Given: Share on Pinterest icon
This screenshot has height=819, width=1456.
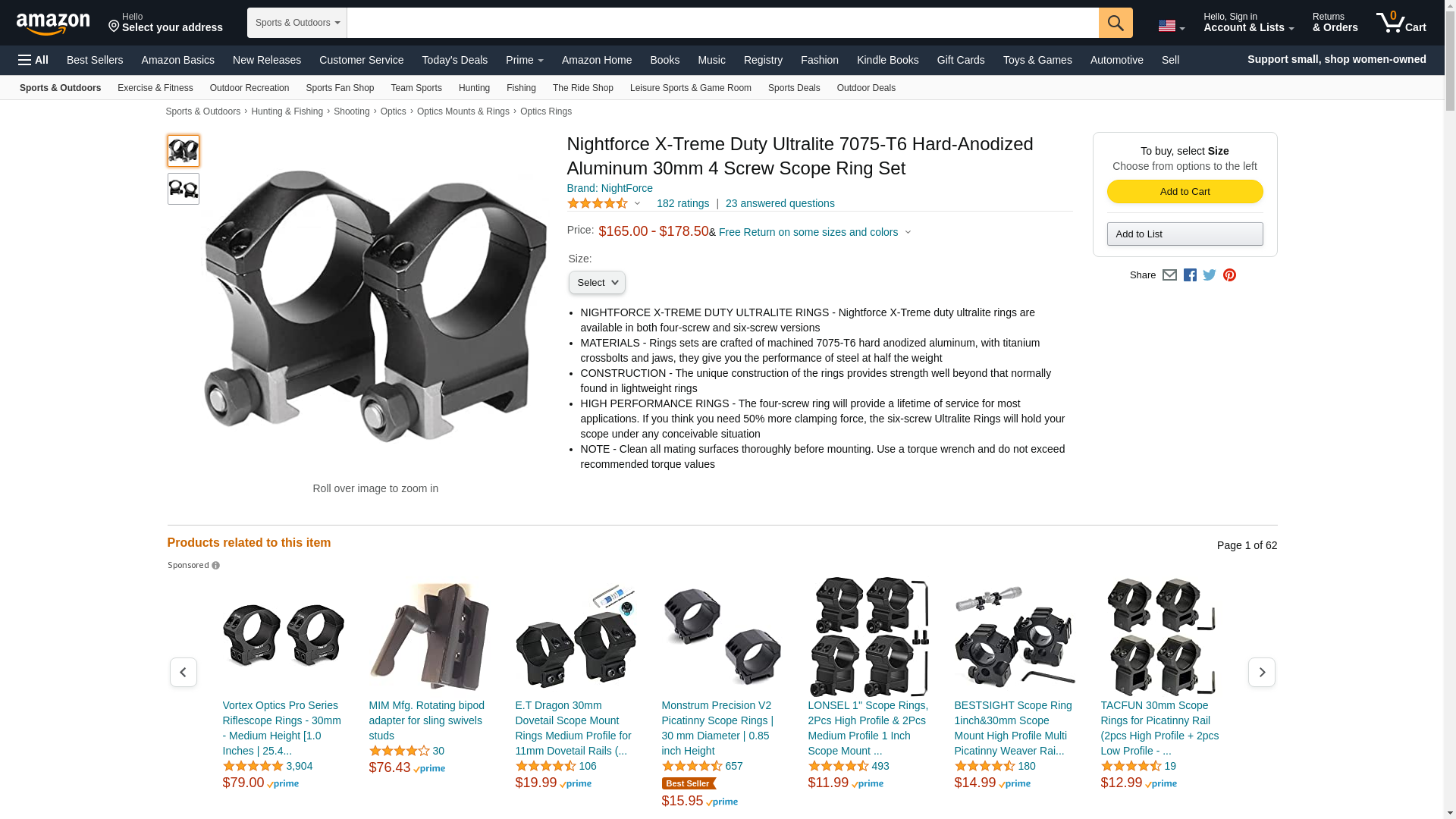Looking at the screenshot, I should point(1229,275).
